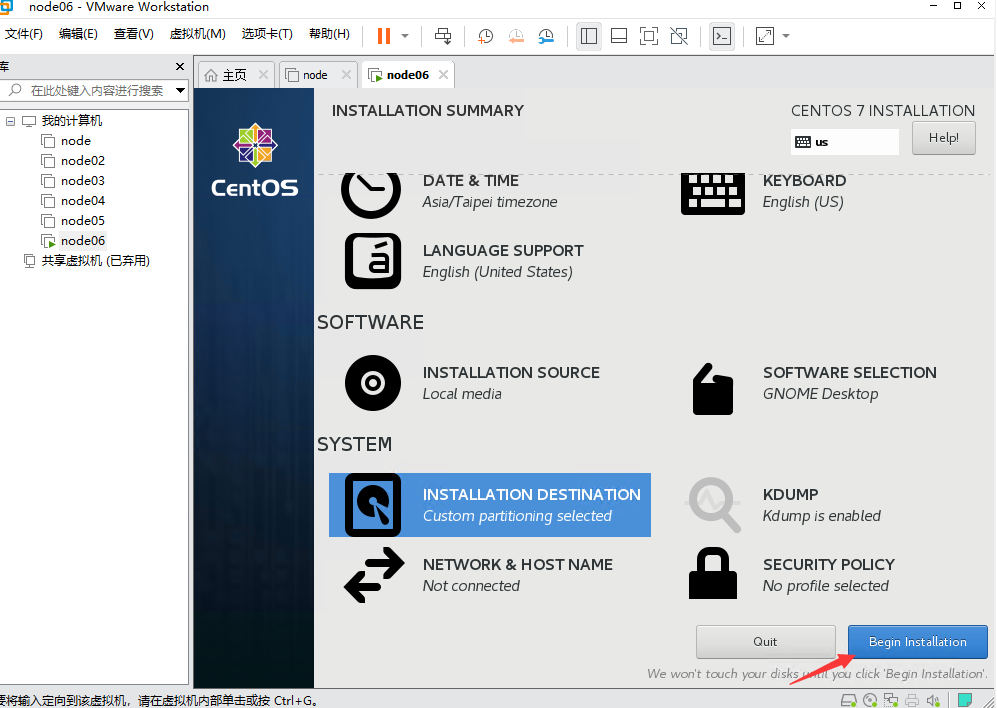Viewport: 997px width, 708px height.
Task: Expand the suspend button dropdown arrow
Action: 404,36
